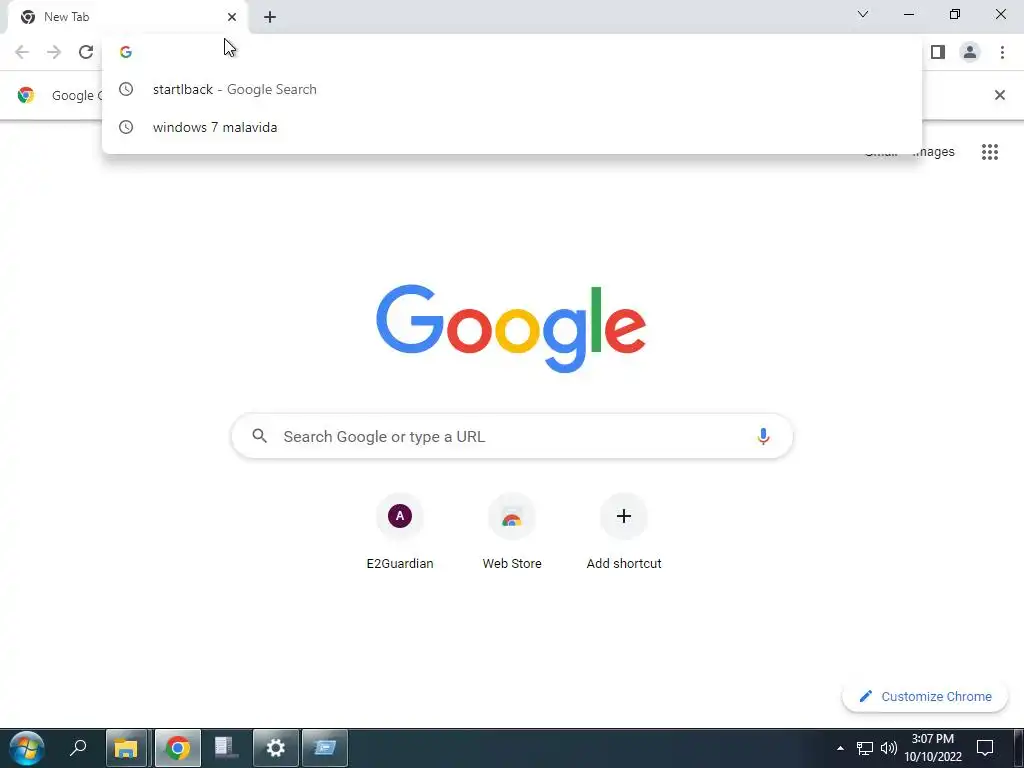Click the Reload page icon
The height and width of the screenshot is (768, 1024).
pyautogui.click(x=86, y=52)
